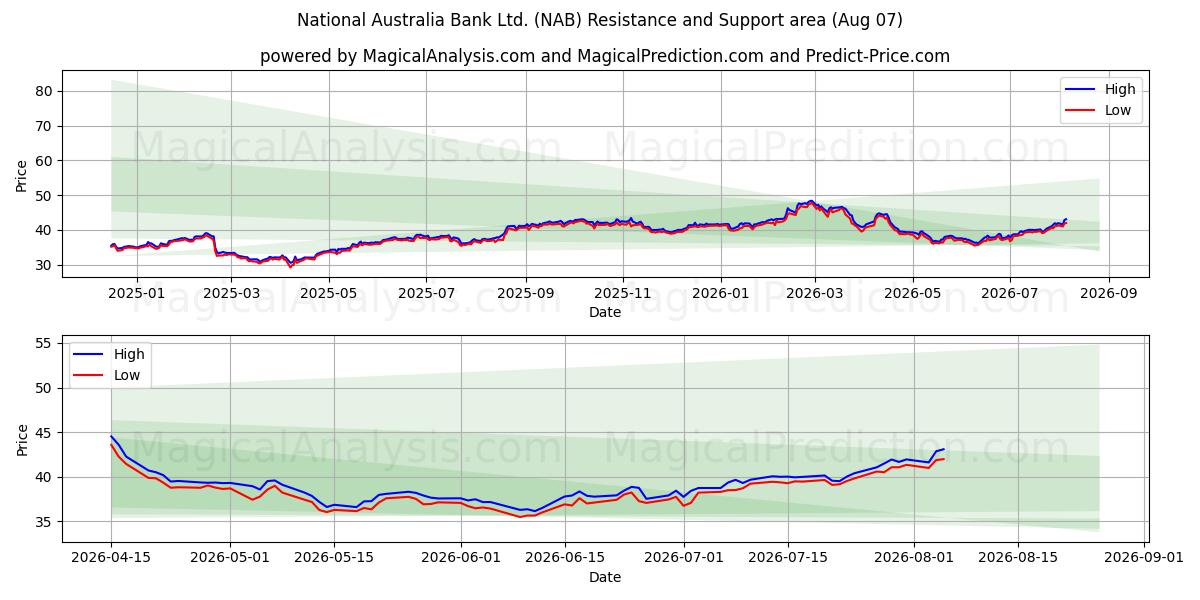Click the '2026-08-15' tick on the bottom chart
Screen dimensions: 1200x600
(1018, 559)
